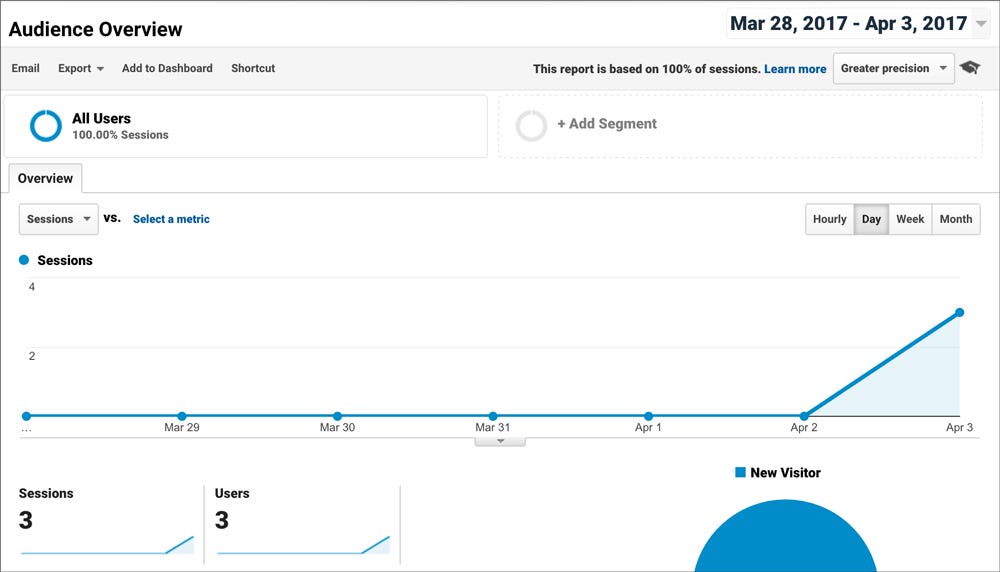Switch graph to Month view
The height and width of the screenshot is (572, 1000).
pyautogui.click(x=956, y=219)
